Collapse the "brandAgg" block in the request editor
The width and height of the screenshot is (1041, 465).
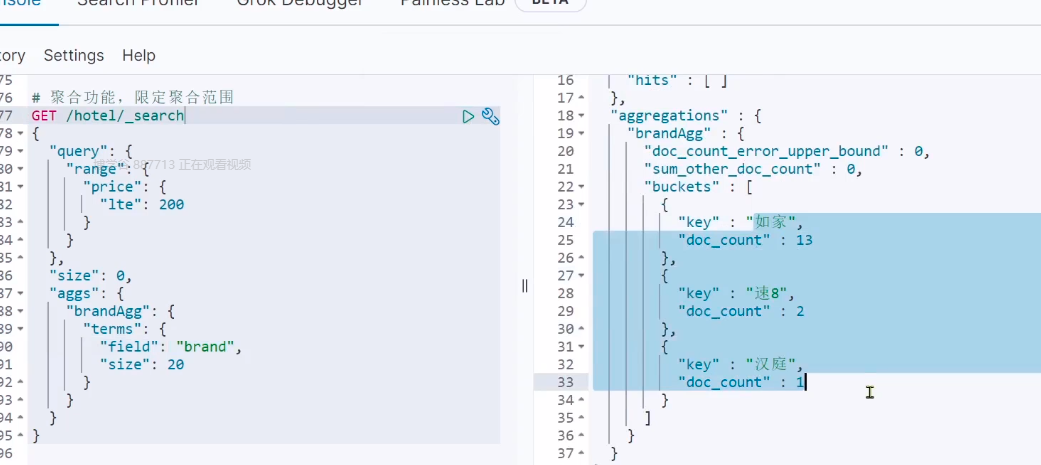tap(21, 312)
